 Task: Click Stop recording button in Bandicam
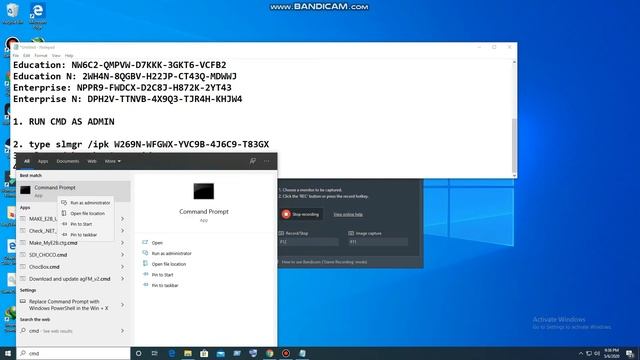pos(301,214)
